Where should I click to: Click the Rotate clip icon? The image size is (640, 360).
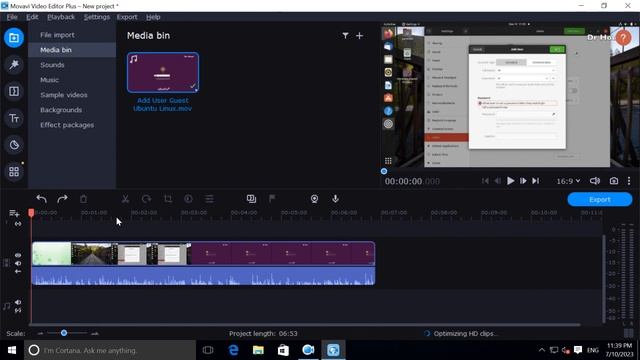click(146, 199)
